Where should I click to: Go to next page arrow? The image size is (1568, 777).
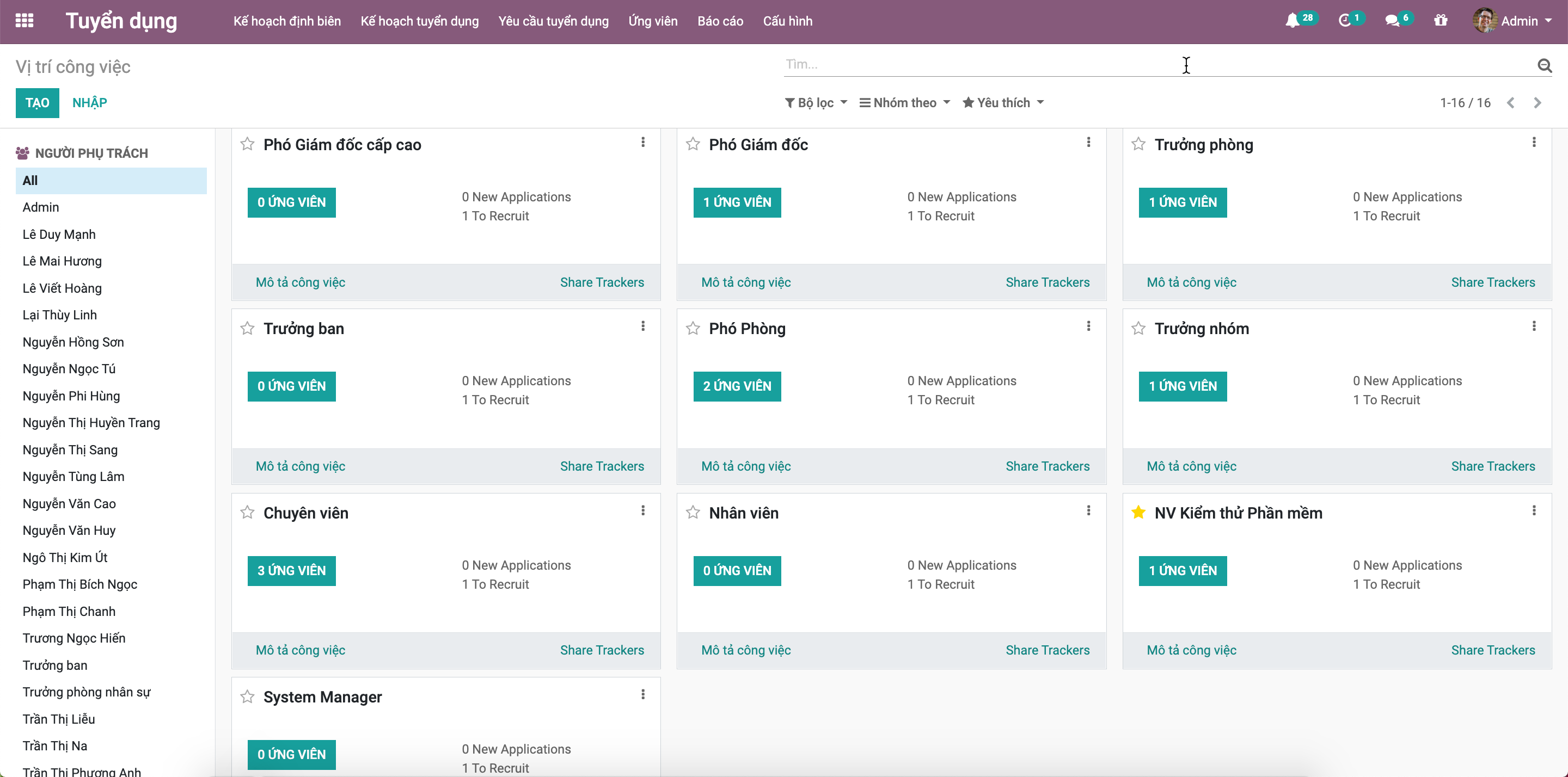click(x=1538, y=103)
